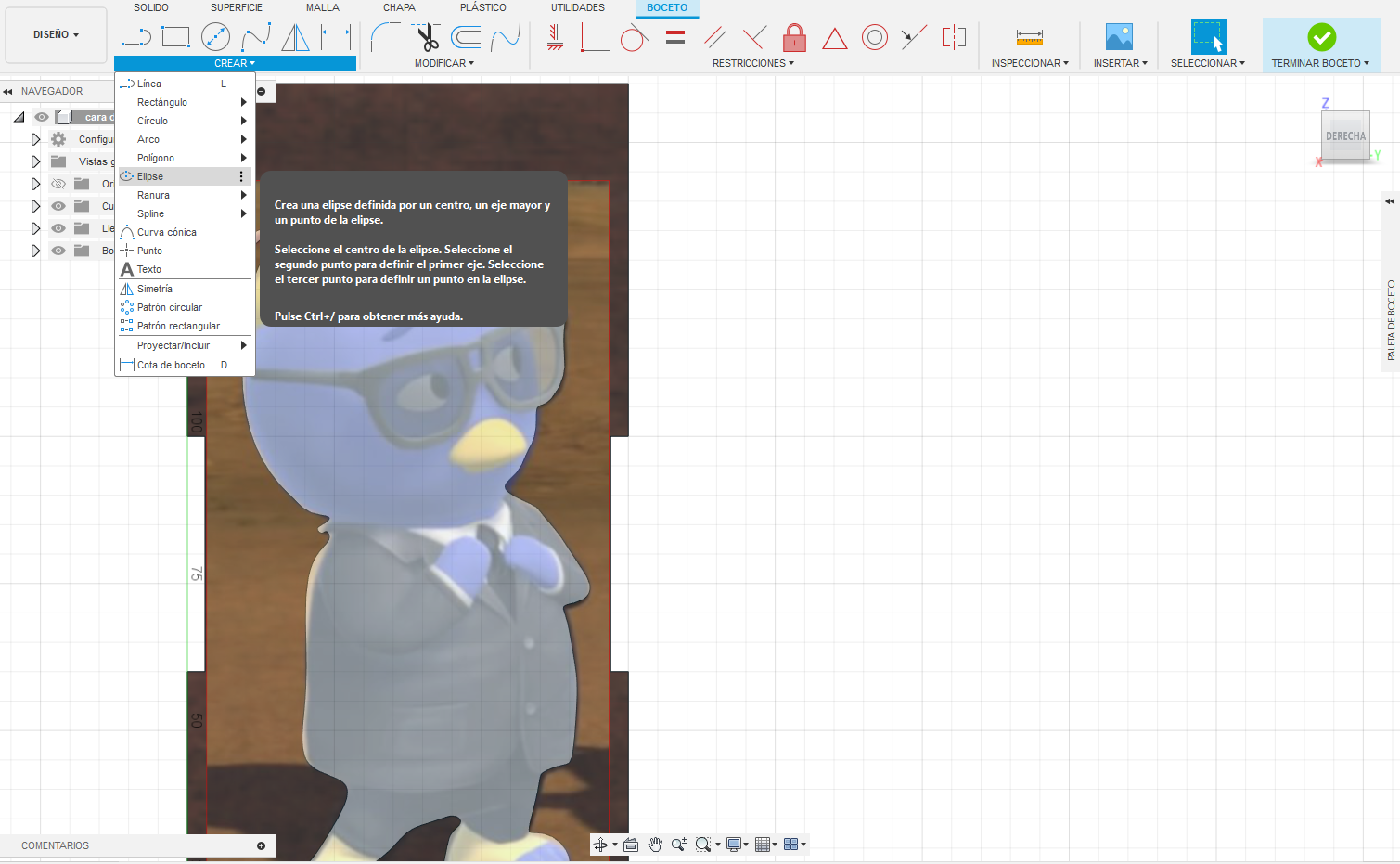Switch to the MALLA tab
This screenshot has width=1400, height=864.
tap(323, 7)
